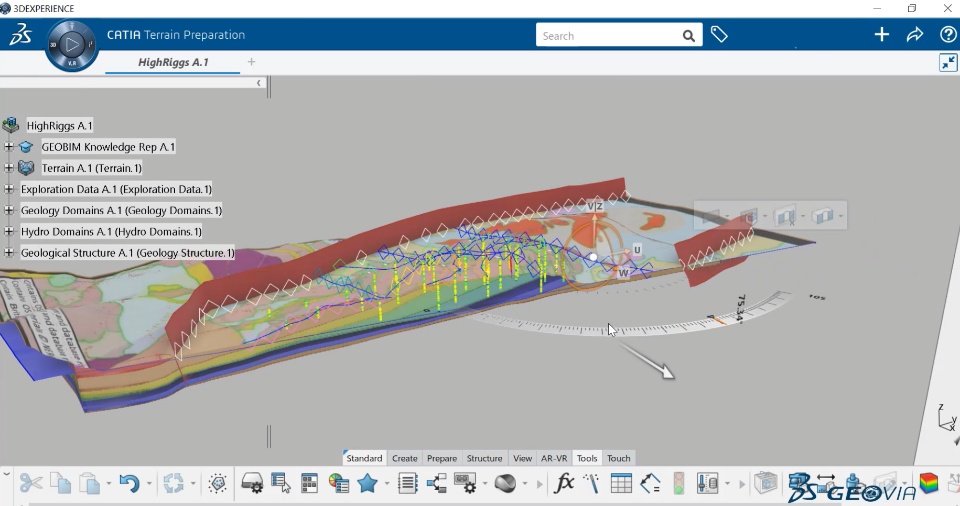Click the plus Add icon in header
This screenshot has width=960, height=506.
coord(882,35)
